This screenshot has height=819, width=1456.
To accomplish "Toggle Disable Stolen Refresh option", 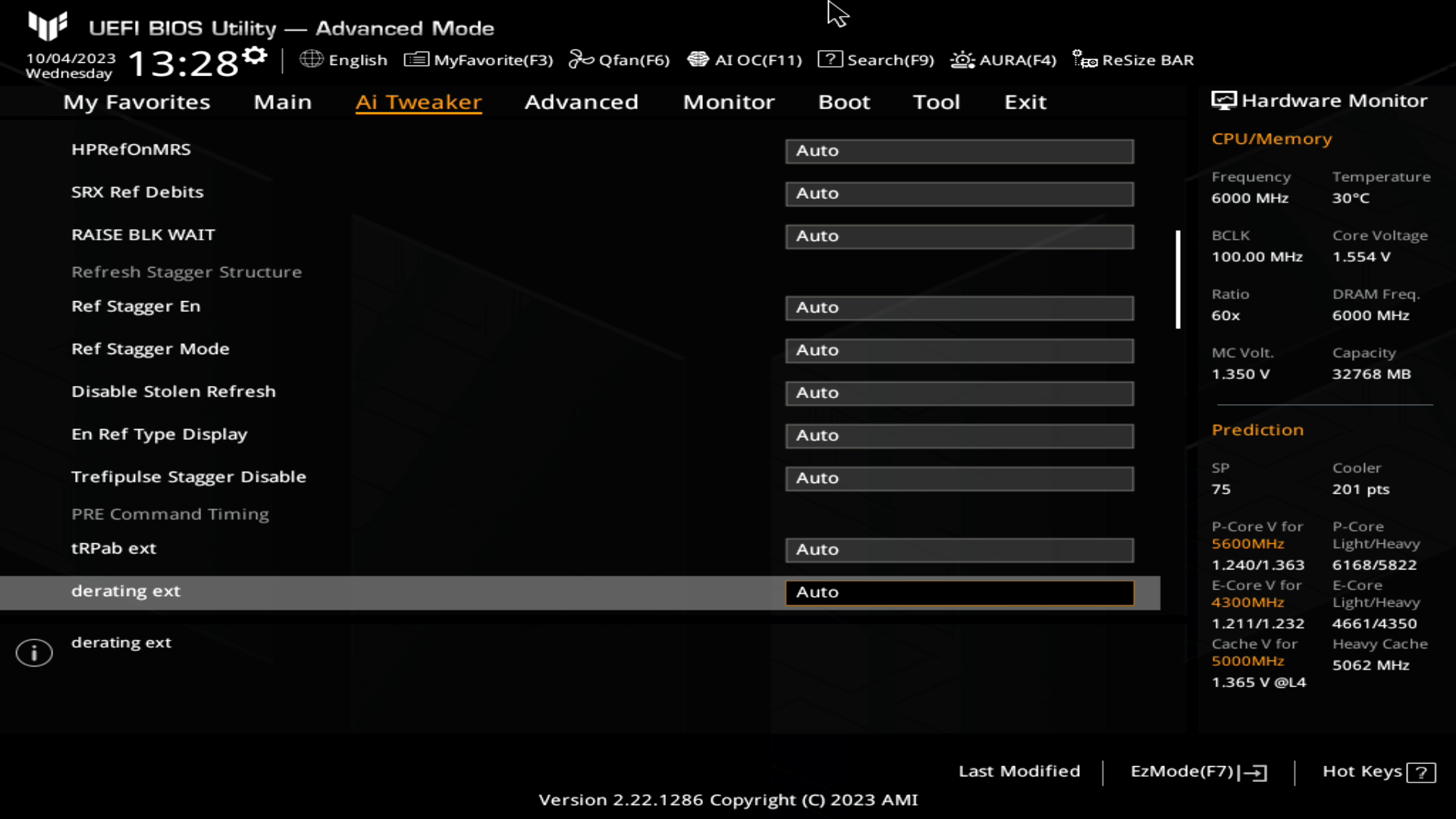I will (x=958, y=392).
